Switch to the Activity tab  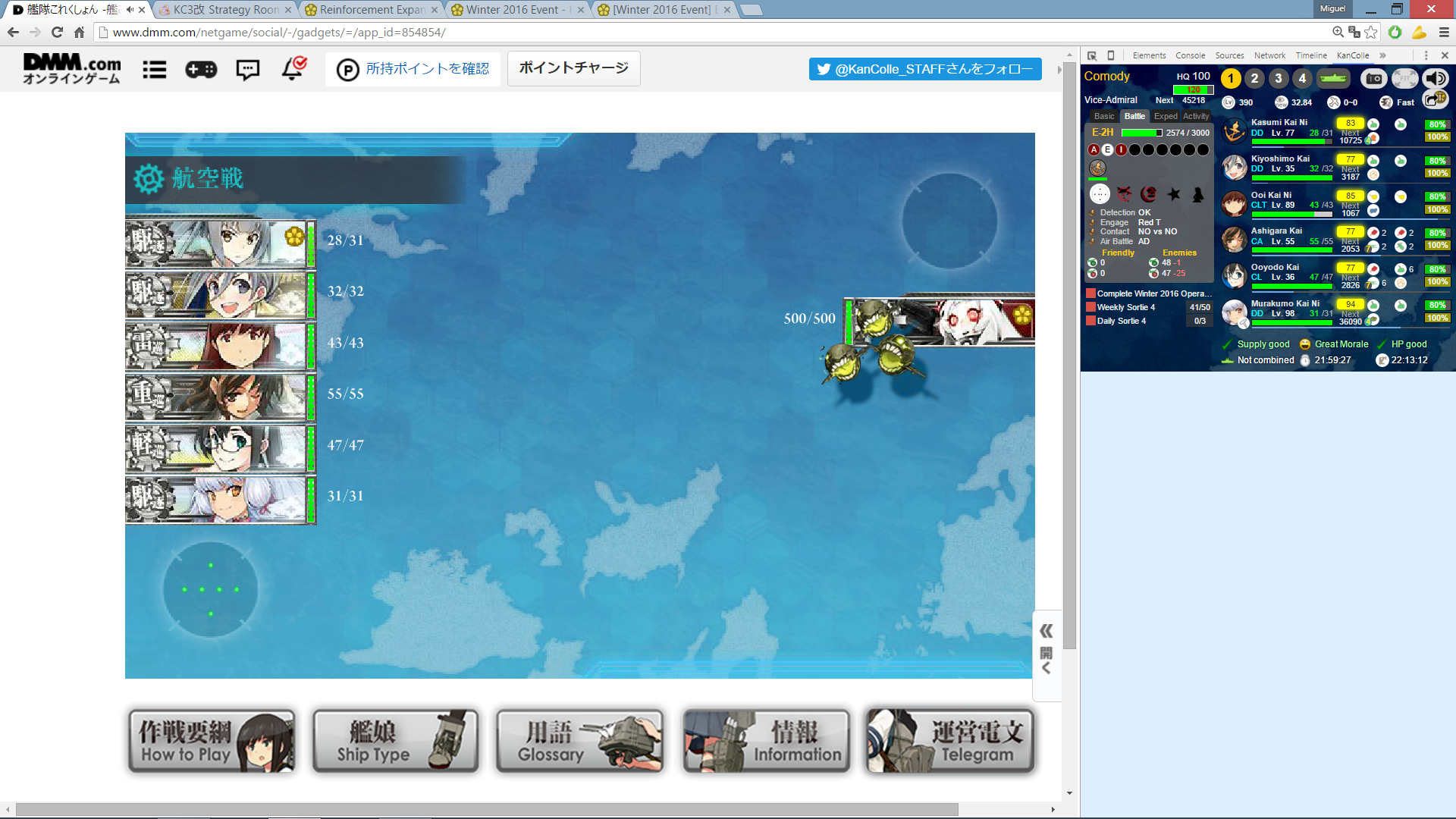point(1196,116)
